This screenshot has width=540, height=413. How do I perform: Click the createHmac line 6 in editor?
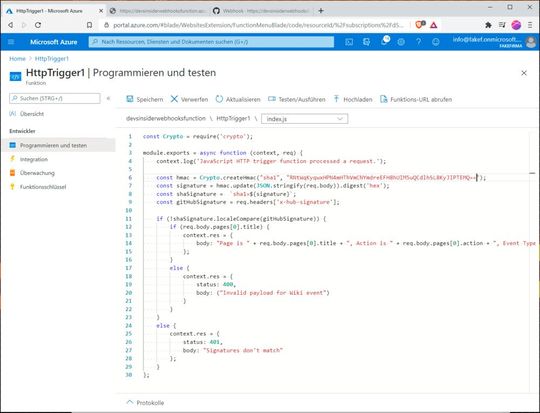[x=321, y=177]
